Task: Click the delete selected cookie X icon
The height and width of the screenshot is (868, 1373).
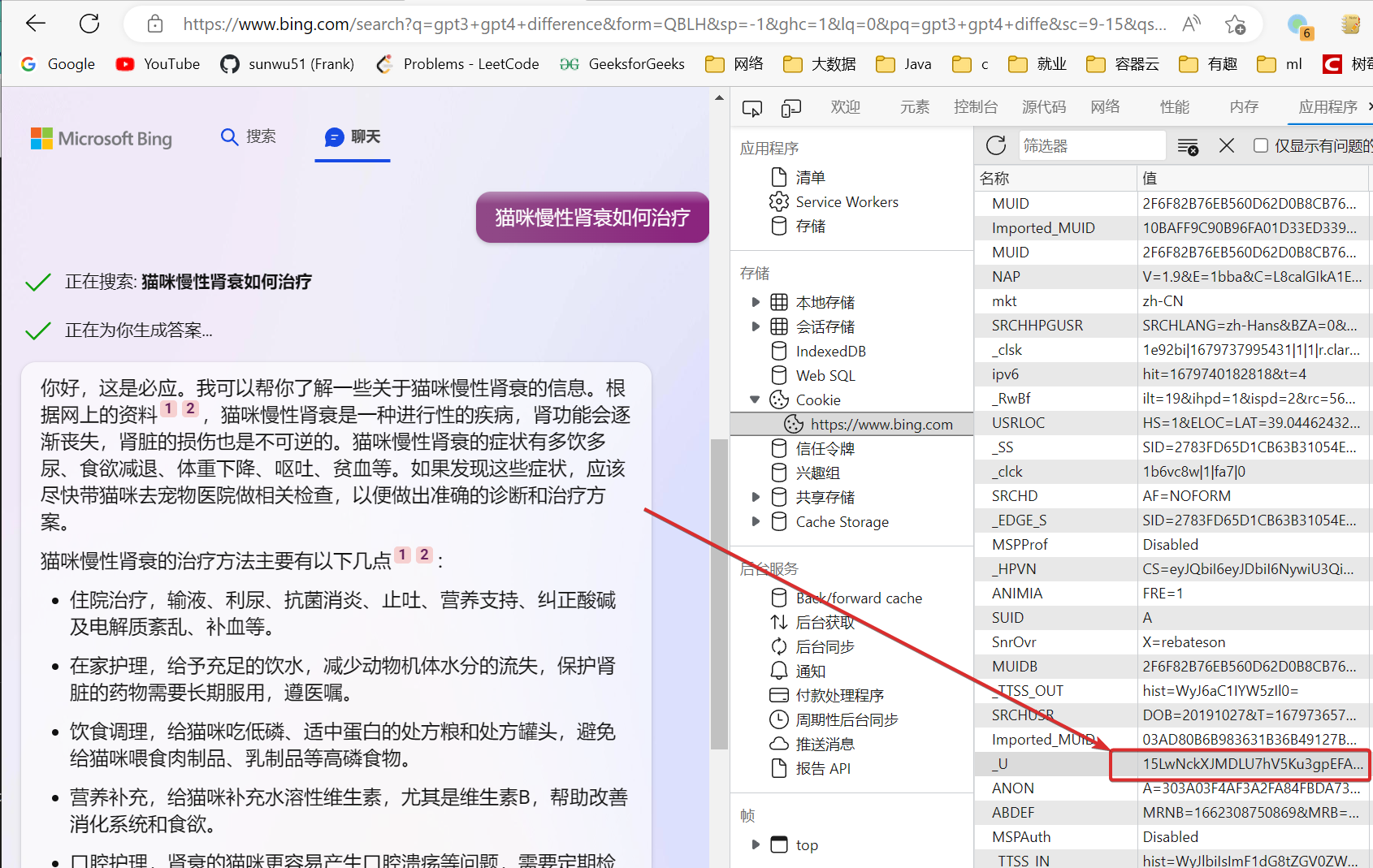Action: (x=1227, y=146)
